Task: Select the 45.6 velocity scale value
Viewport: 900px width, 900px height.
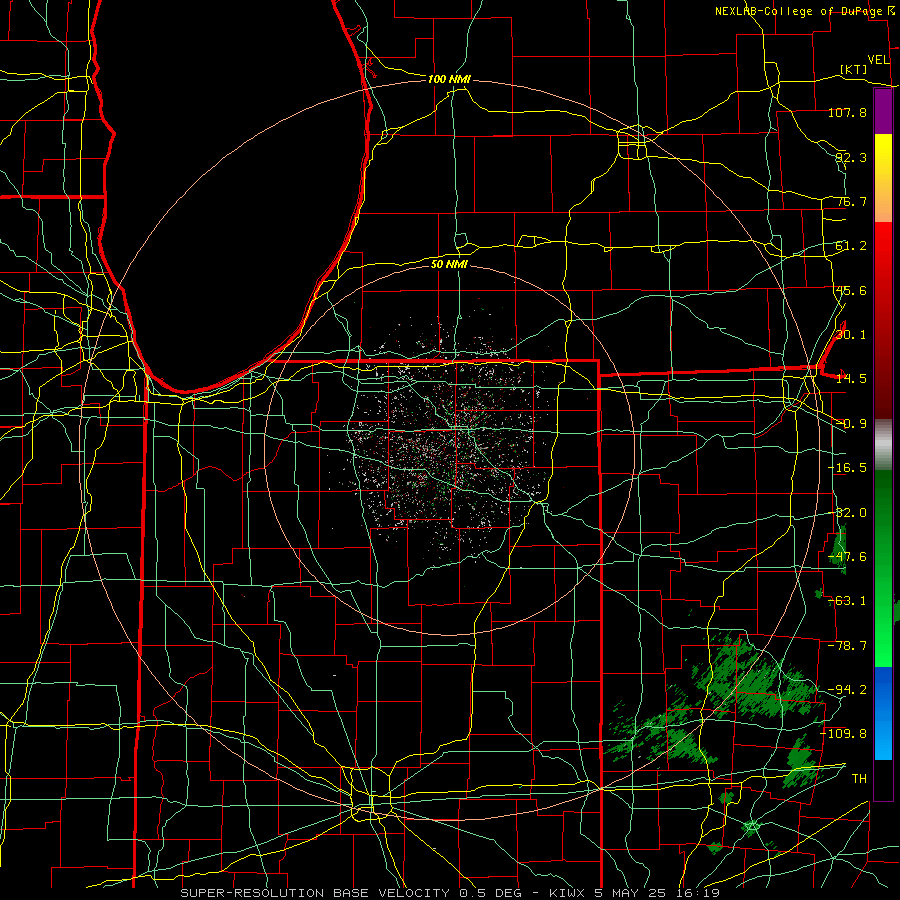Action: 851,290
